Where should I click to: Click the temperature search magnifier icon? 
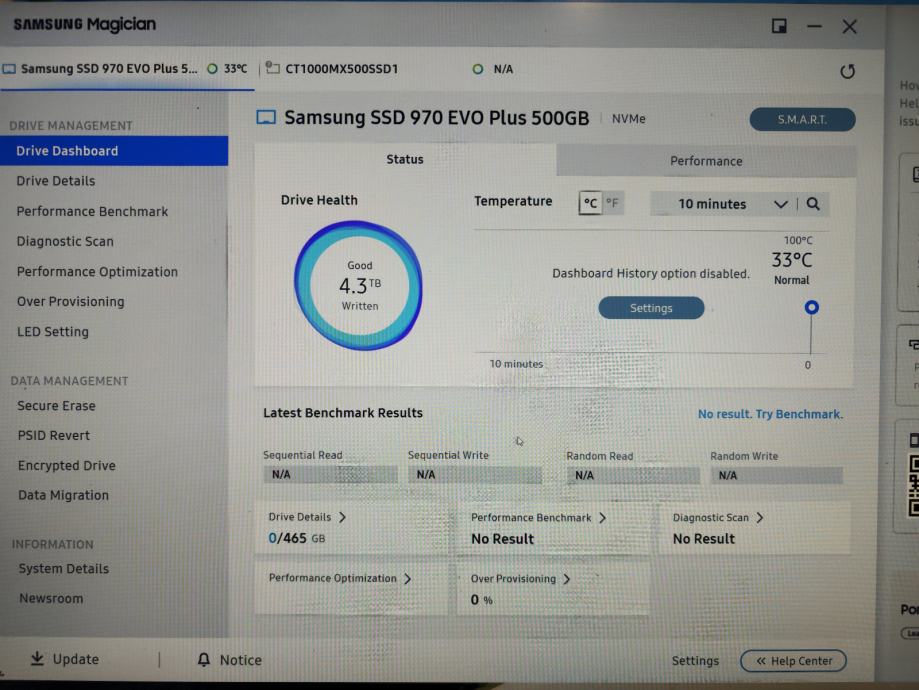[x=813, y=204]
